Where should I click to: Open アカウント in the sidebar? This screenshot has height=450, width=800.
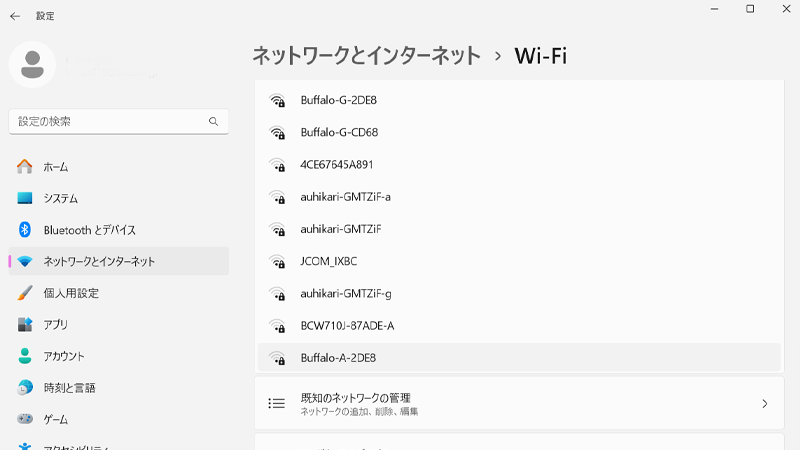(118, 356)
